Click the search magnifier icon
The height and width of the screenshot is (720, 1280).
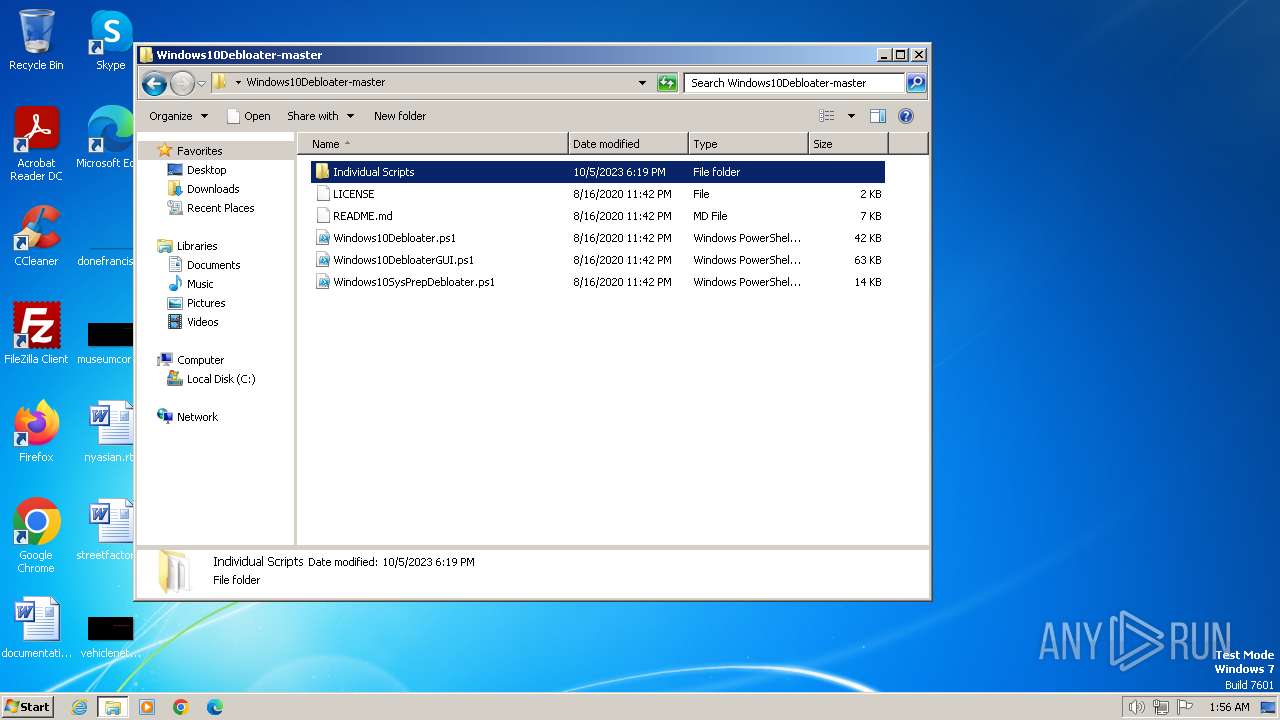coord(916,83)
